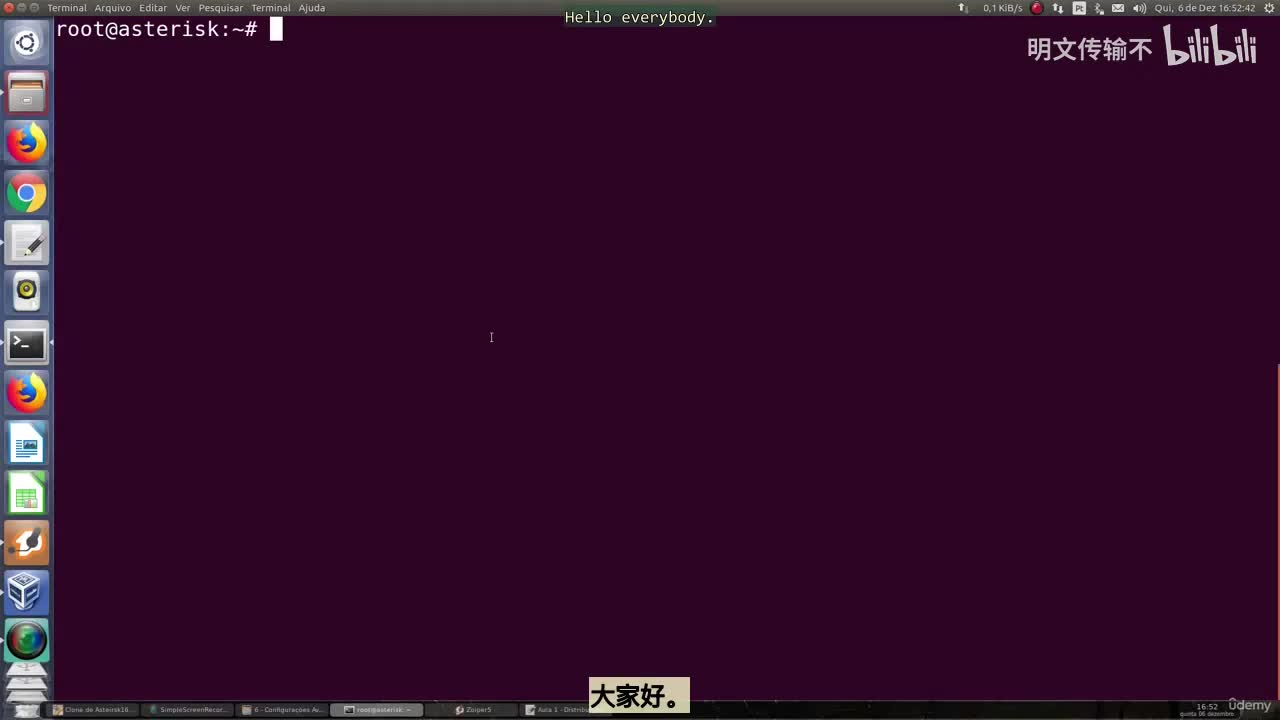Switch to root@asterisk terminal taskbar button

pos(377,710)
